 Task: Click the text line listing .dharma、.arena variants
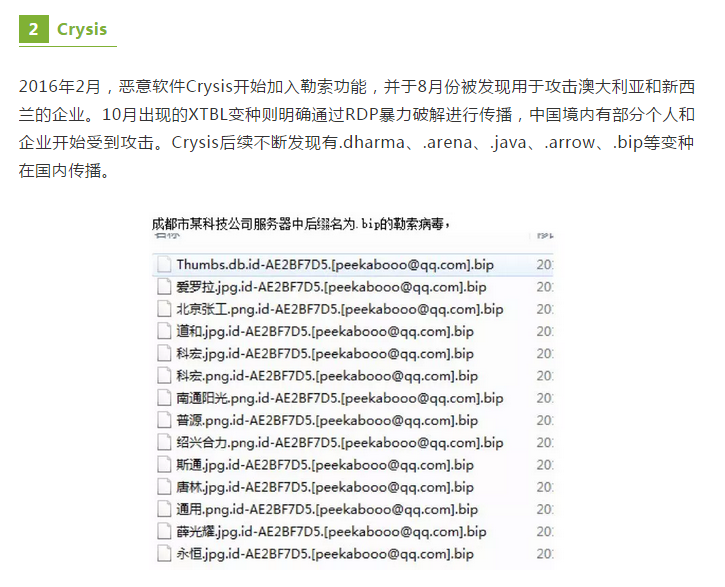(x=356, y=143)
